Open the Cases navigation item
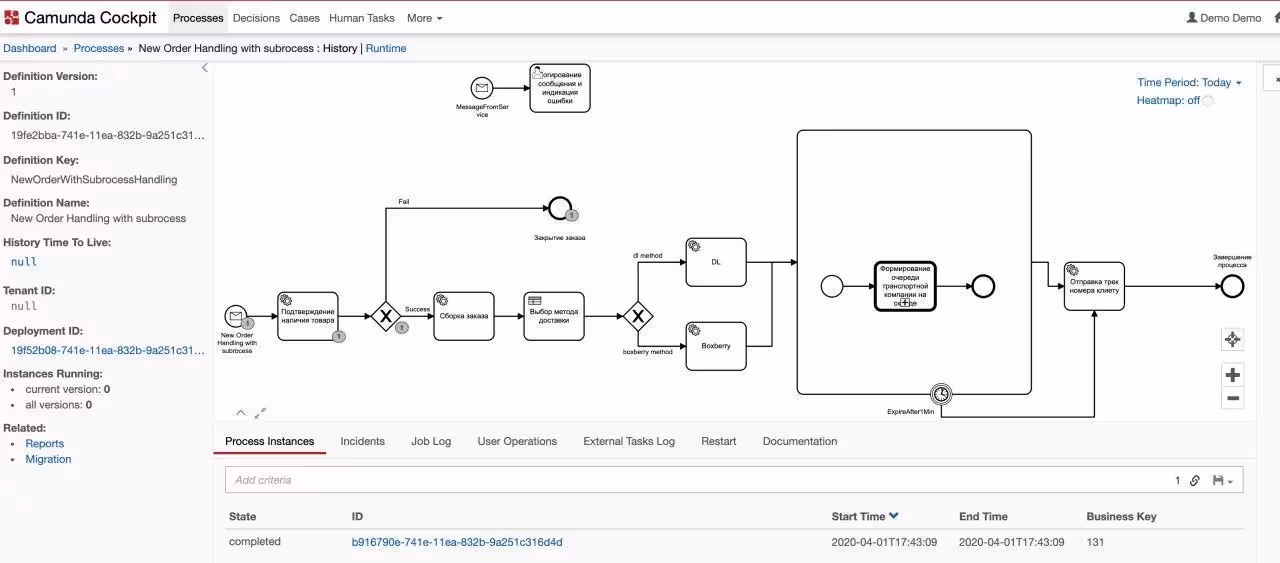Screen dimensions: 1280x563 (304, 18)
